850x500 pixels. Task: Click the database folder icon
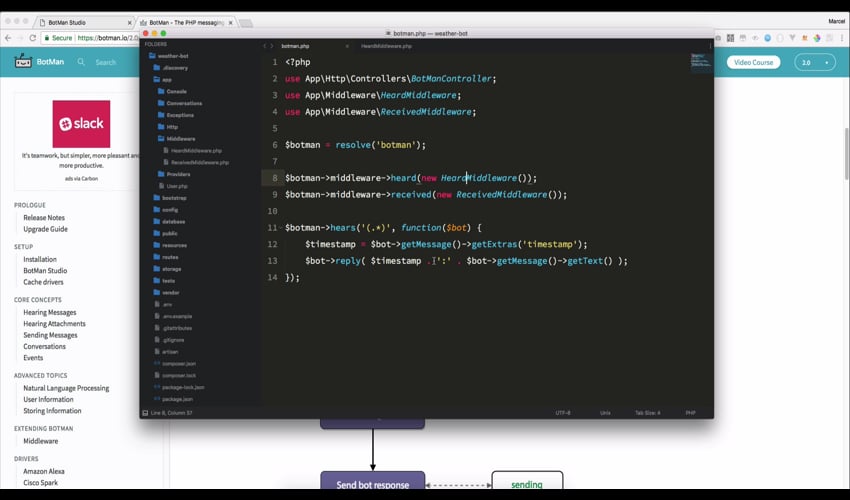(x=157, y=221)
